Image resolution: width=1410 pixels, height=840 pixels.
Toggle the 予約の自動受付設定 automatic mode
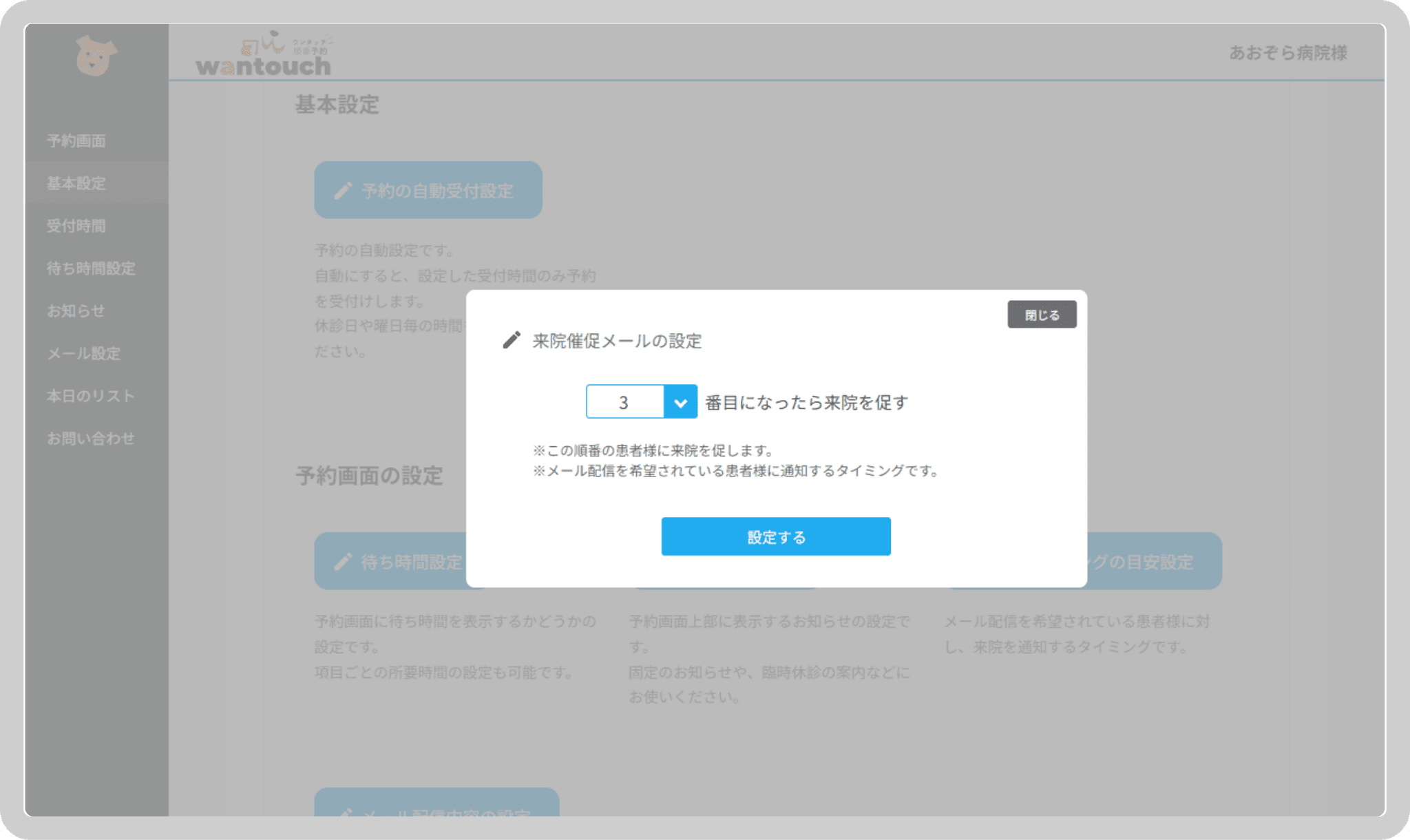[x=430, y=189]
